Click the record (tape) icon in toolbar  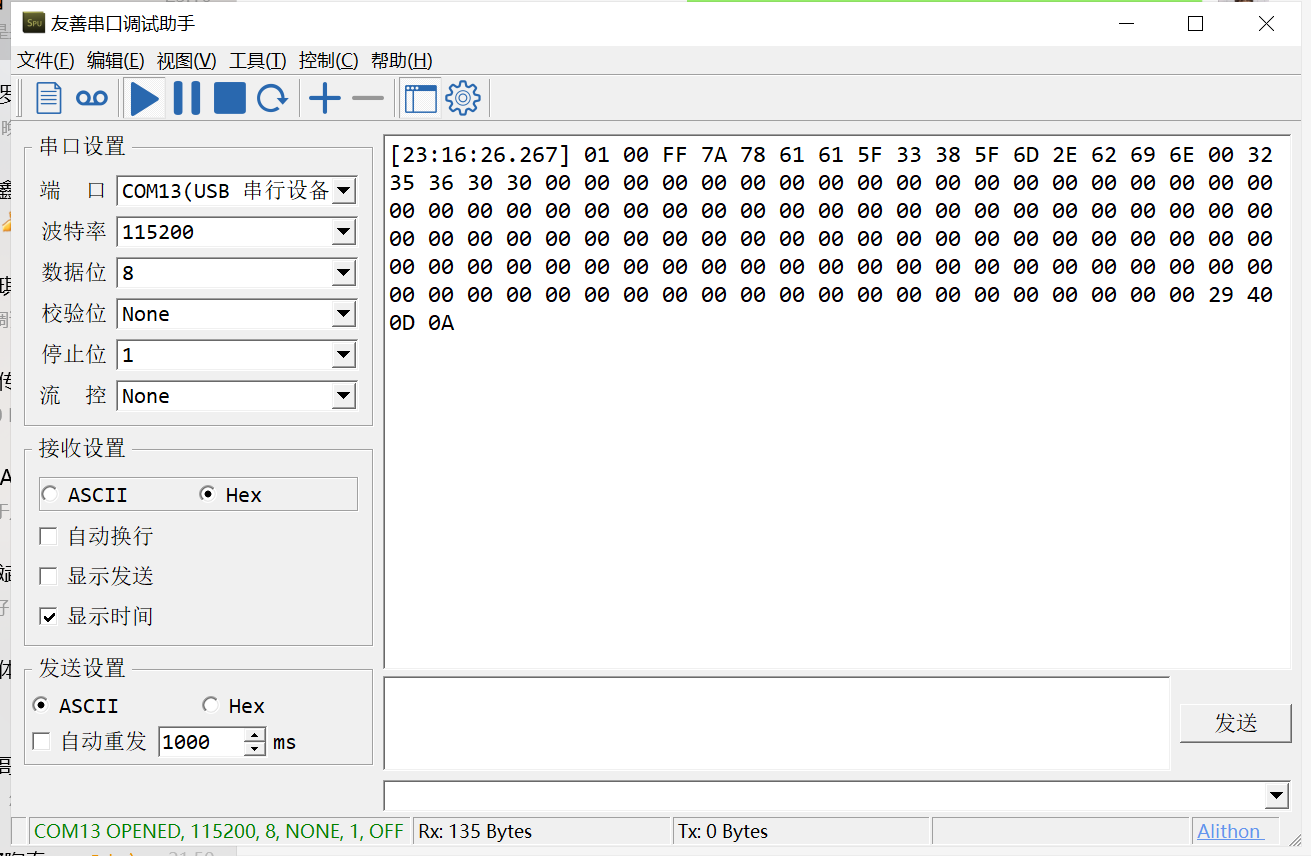92,98
